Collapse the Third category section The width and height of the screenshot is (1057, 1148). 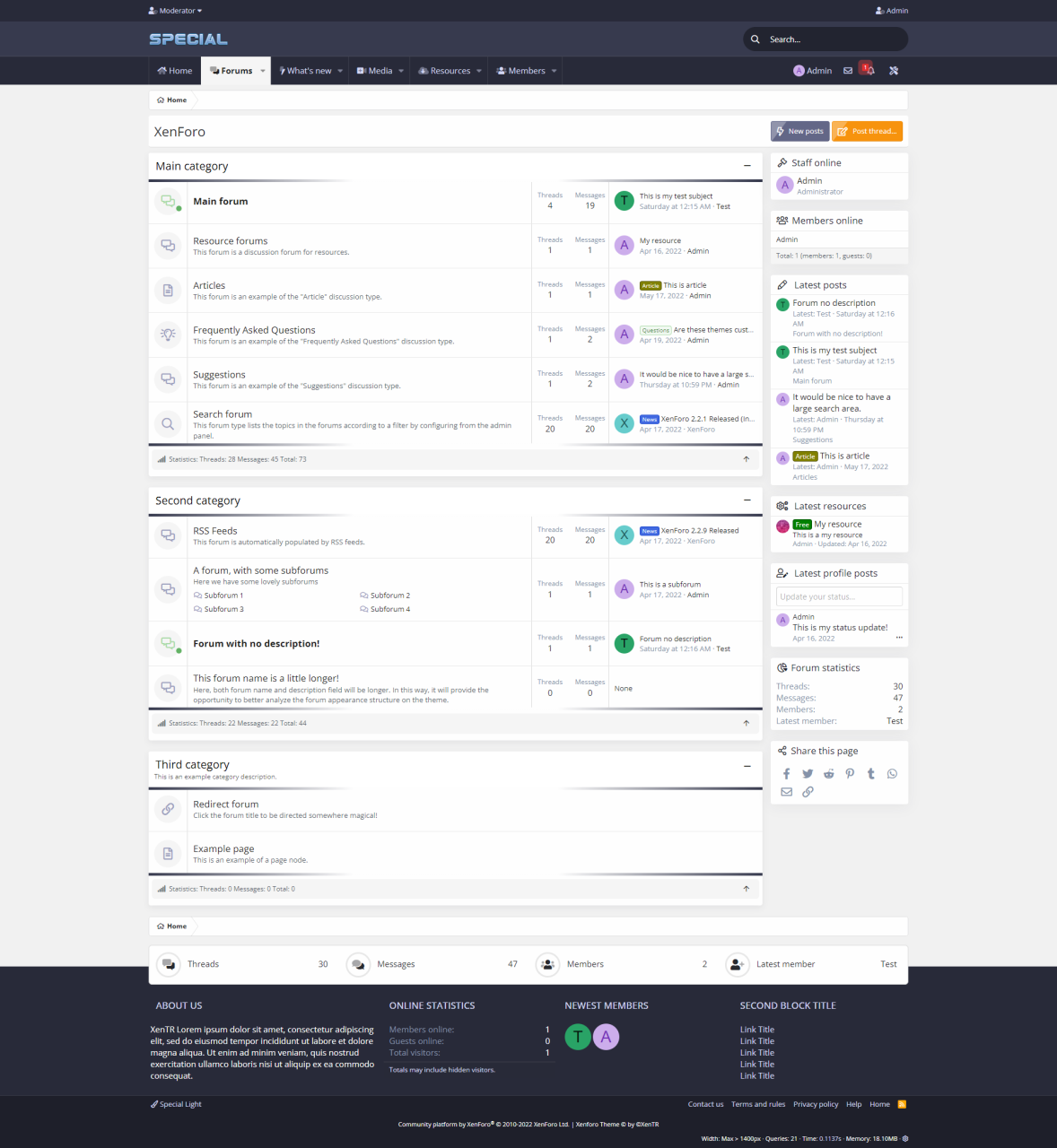[x=747, y=766]
